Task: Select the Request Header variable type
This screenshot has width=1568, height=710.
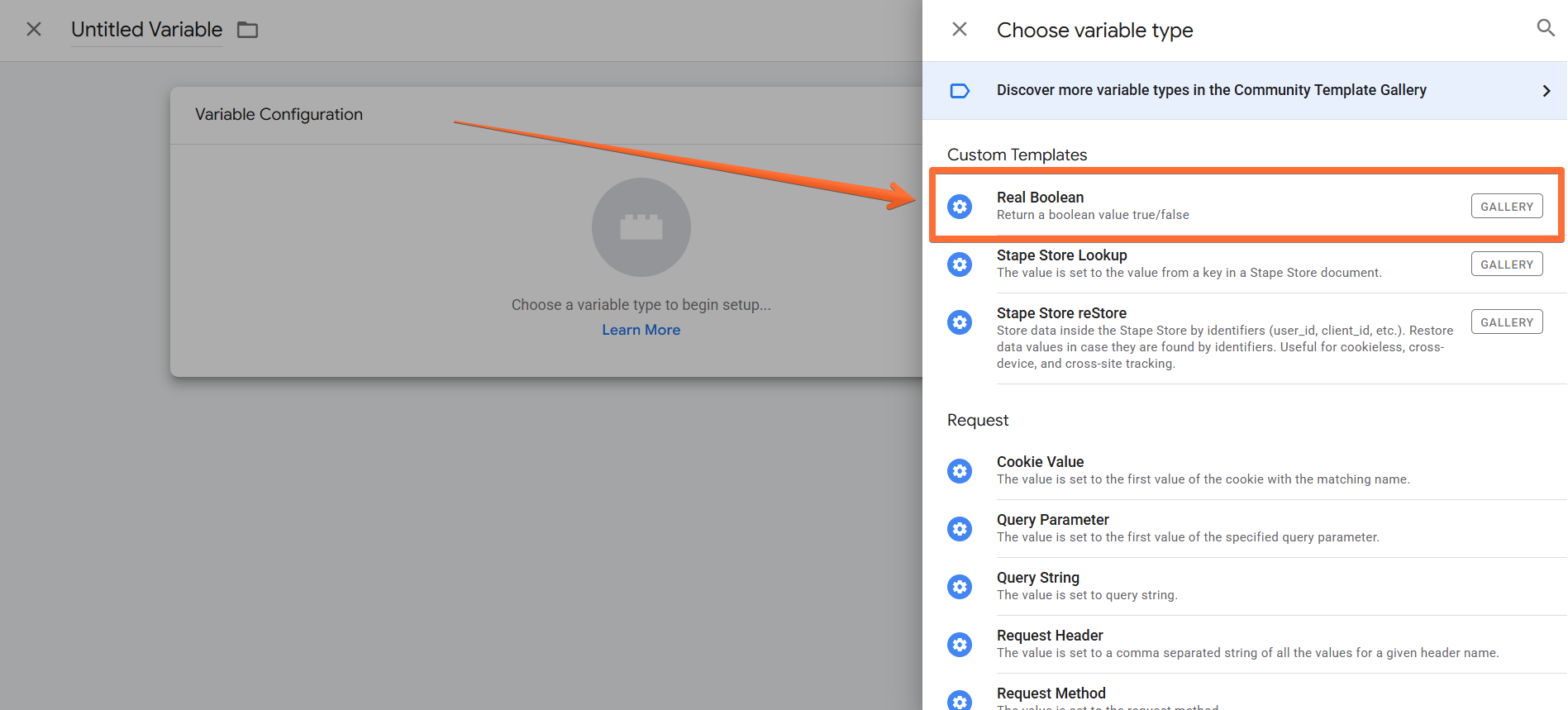Action: [x=1245, y=644]
